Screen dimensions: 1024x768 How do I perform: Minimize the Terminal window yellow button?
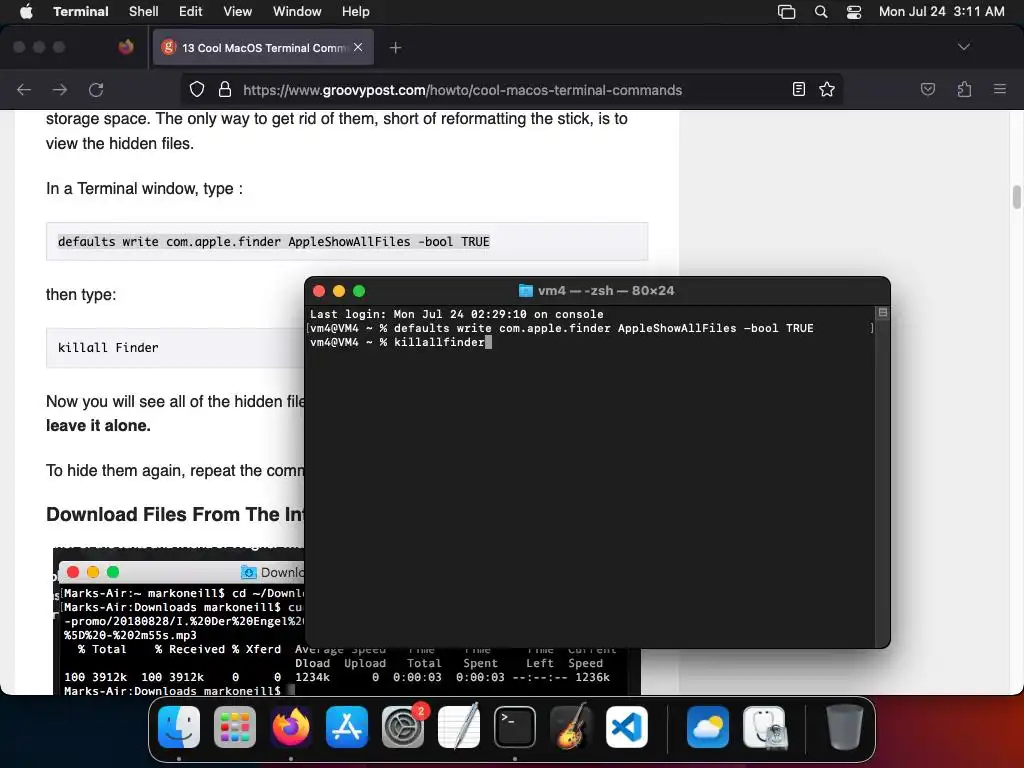(x=339, y=291)
